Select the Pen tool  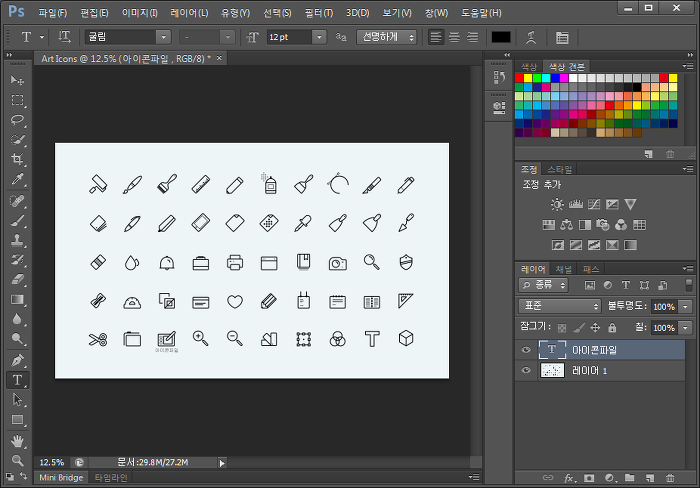(17, 360)
